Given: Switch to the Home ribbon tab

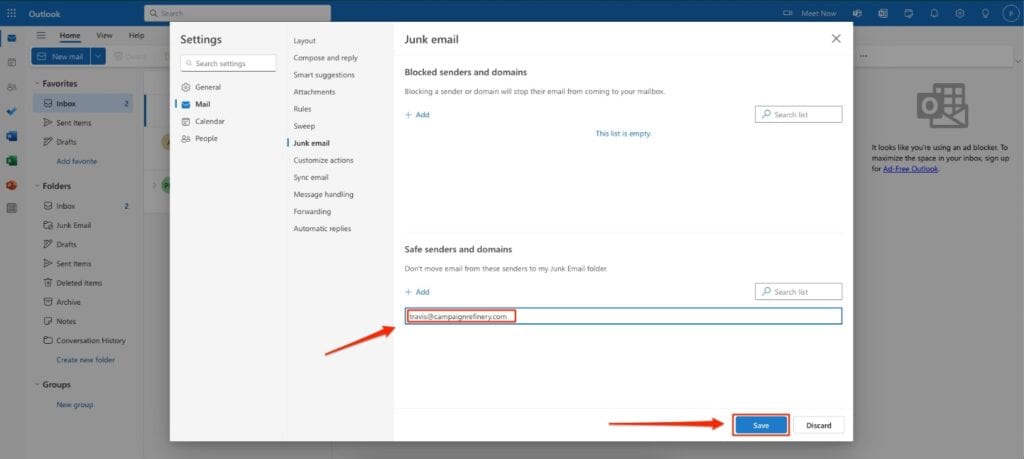Looking at the screenshot, I should coord(70,36).
